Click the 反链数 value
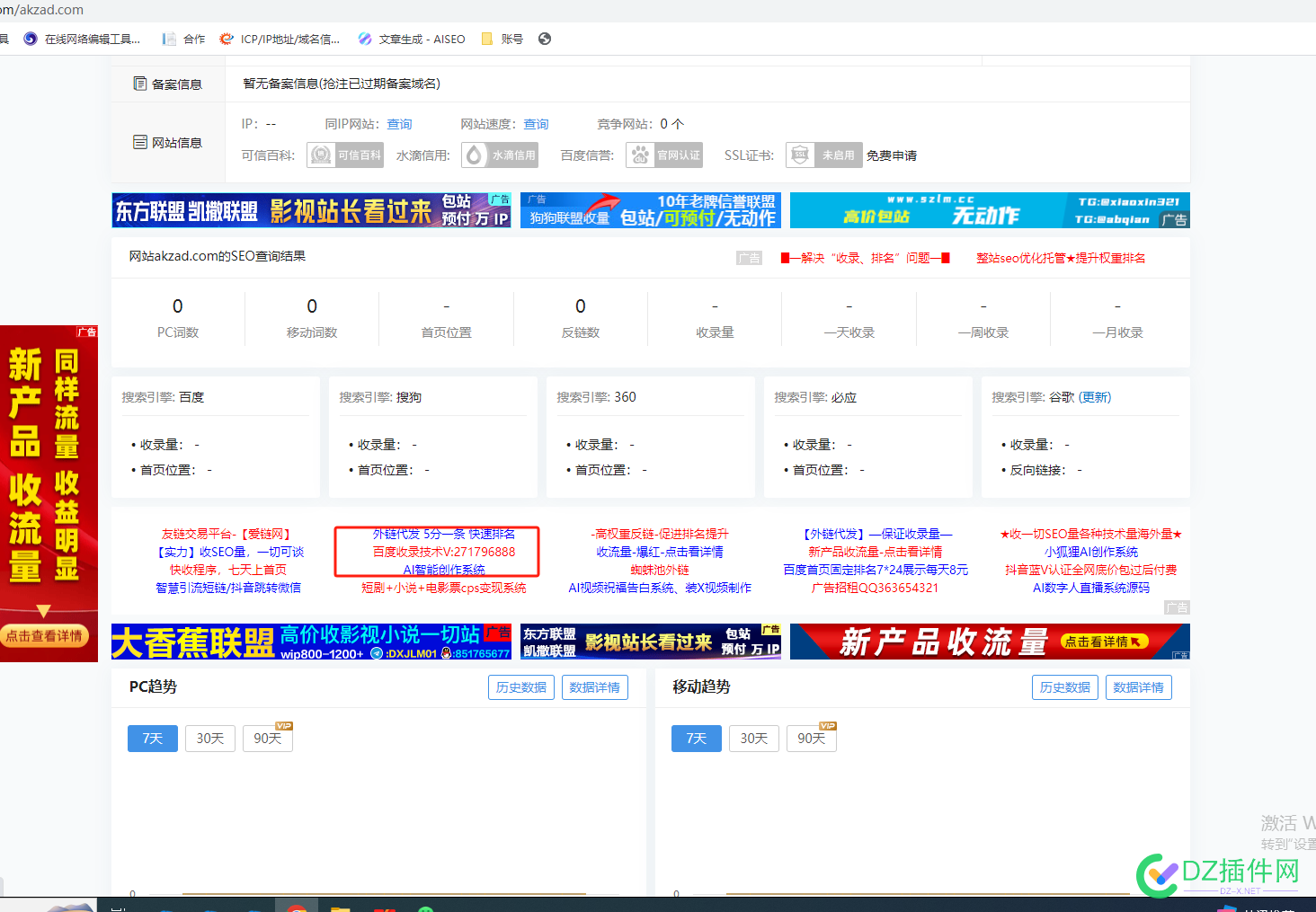 tap(581, 306)
